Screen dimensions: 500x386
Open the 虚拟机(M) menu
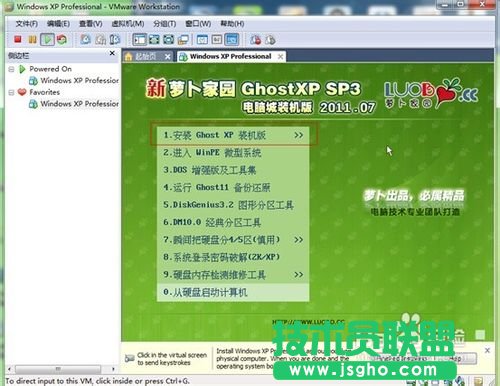coord(128,24)
